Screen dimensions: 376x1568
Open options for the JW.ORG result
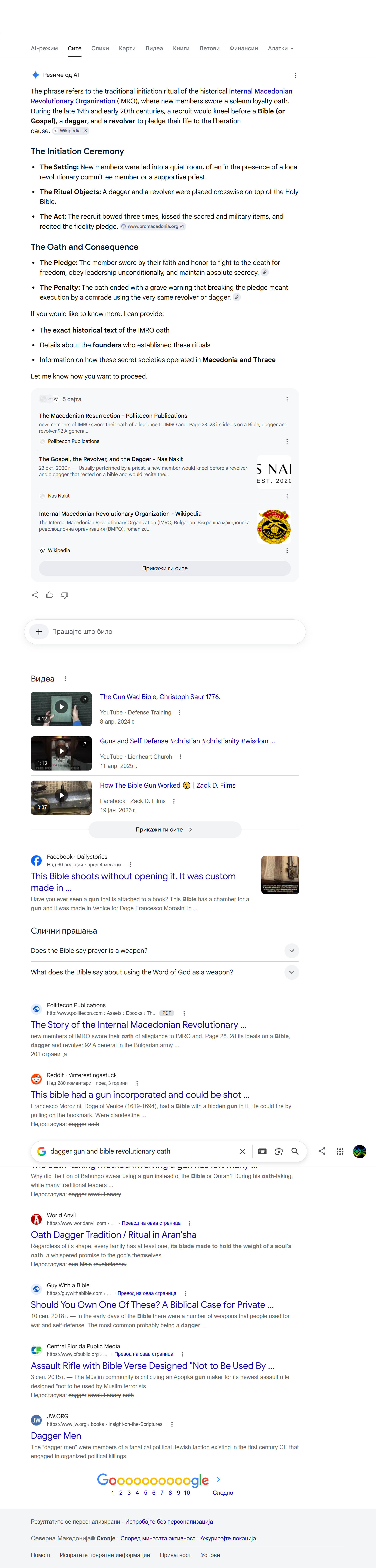click(172, 1424)
